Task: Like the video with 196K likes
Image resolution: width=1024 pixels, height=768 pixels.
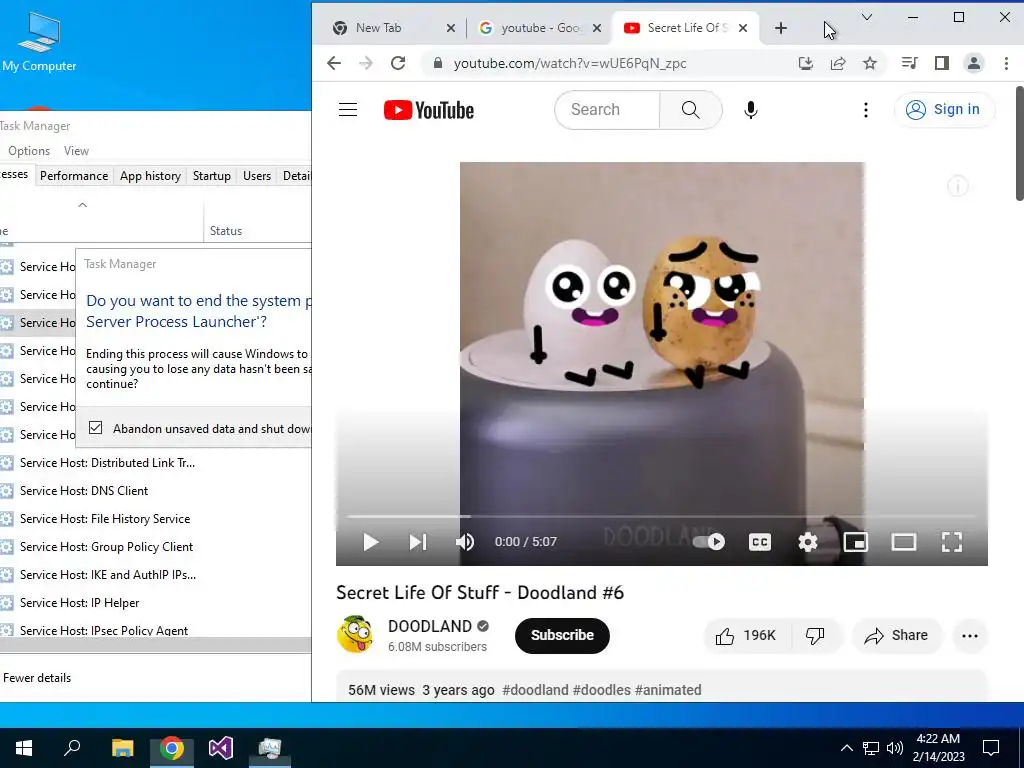Action: pyautogui.click(x=746, y=635)
